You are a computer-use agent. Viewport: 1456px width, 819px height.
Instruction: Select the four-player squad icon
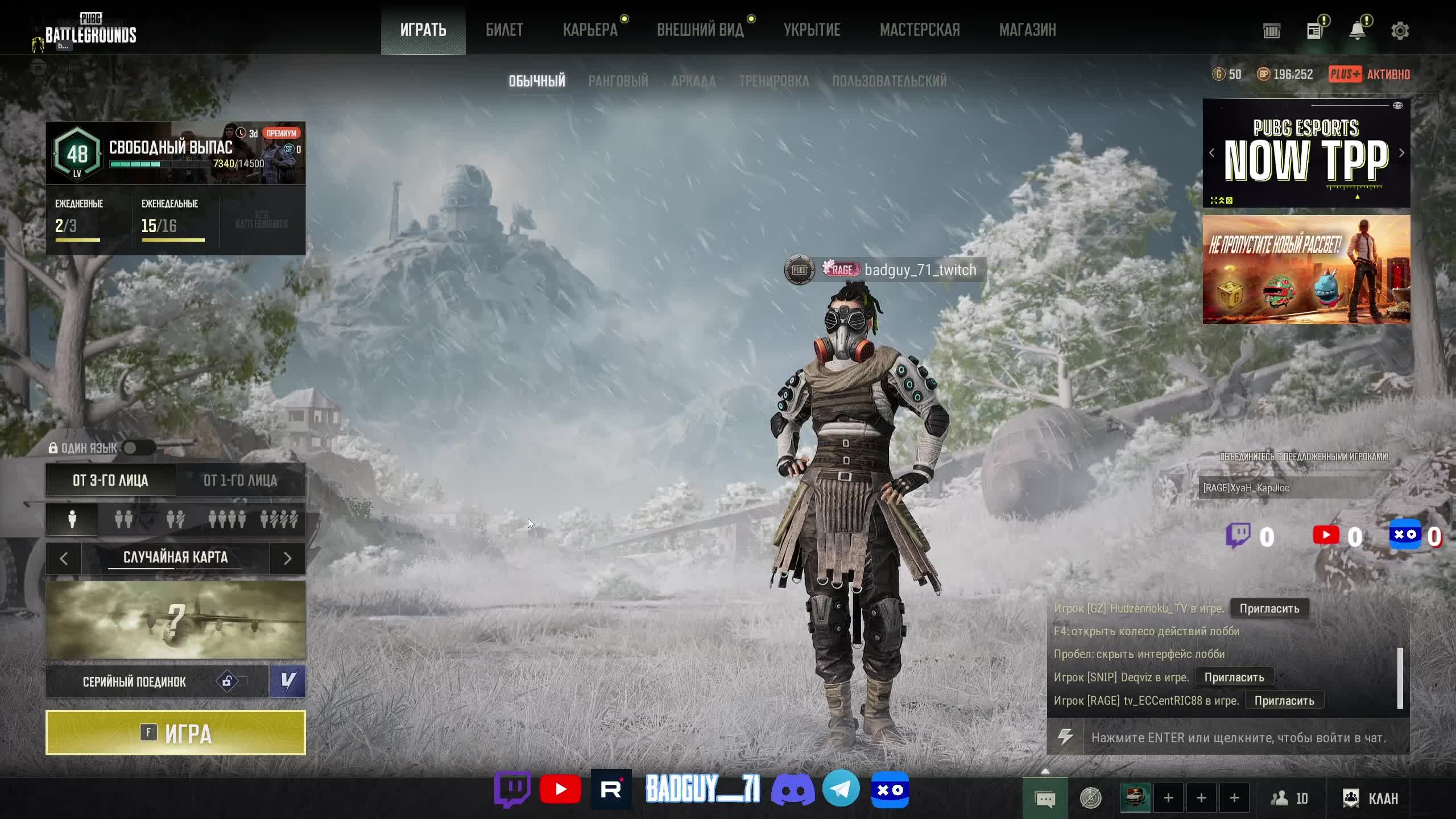(x=226, y=519)
